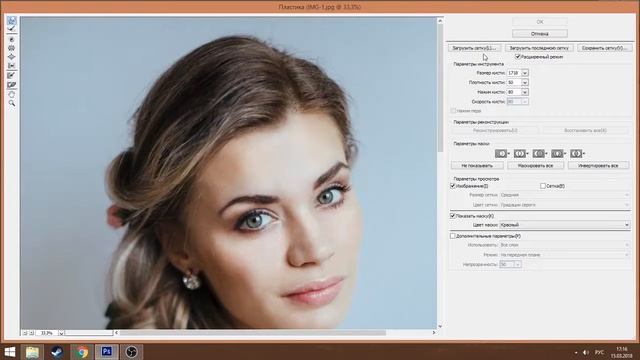Select the Push Left tool
Viewport: 640px width, 360px height.
tap(11, 65)
